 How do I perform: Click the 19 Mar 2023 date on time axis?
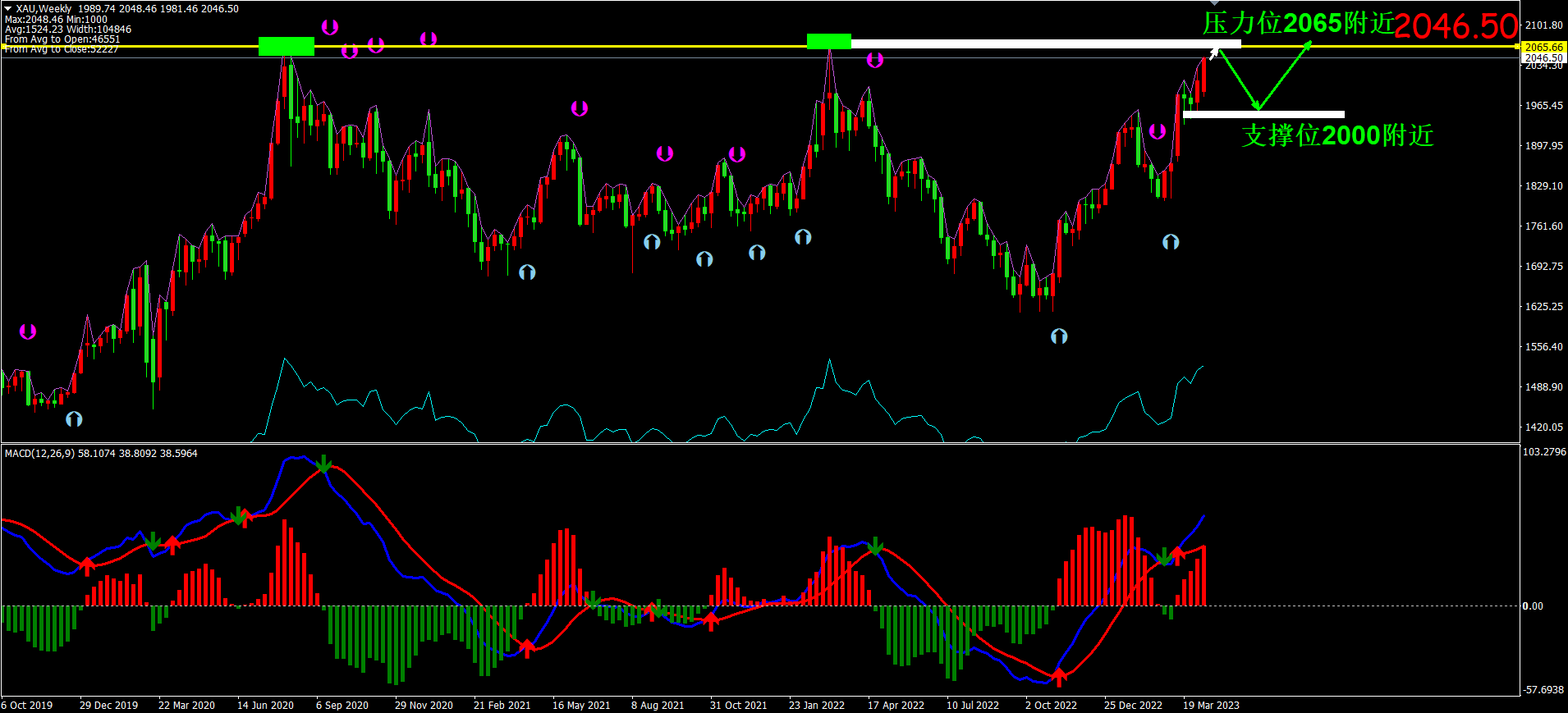click(x=1211, y=705)
